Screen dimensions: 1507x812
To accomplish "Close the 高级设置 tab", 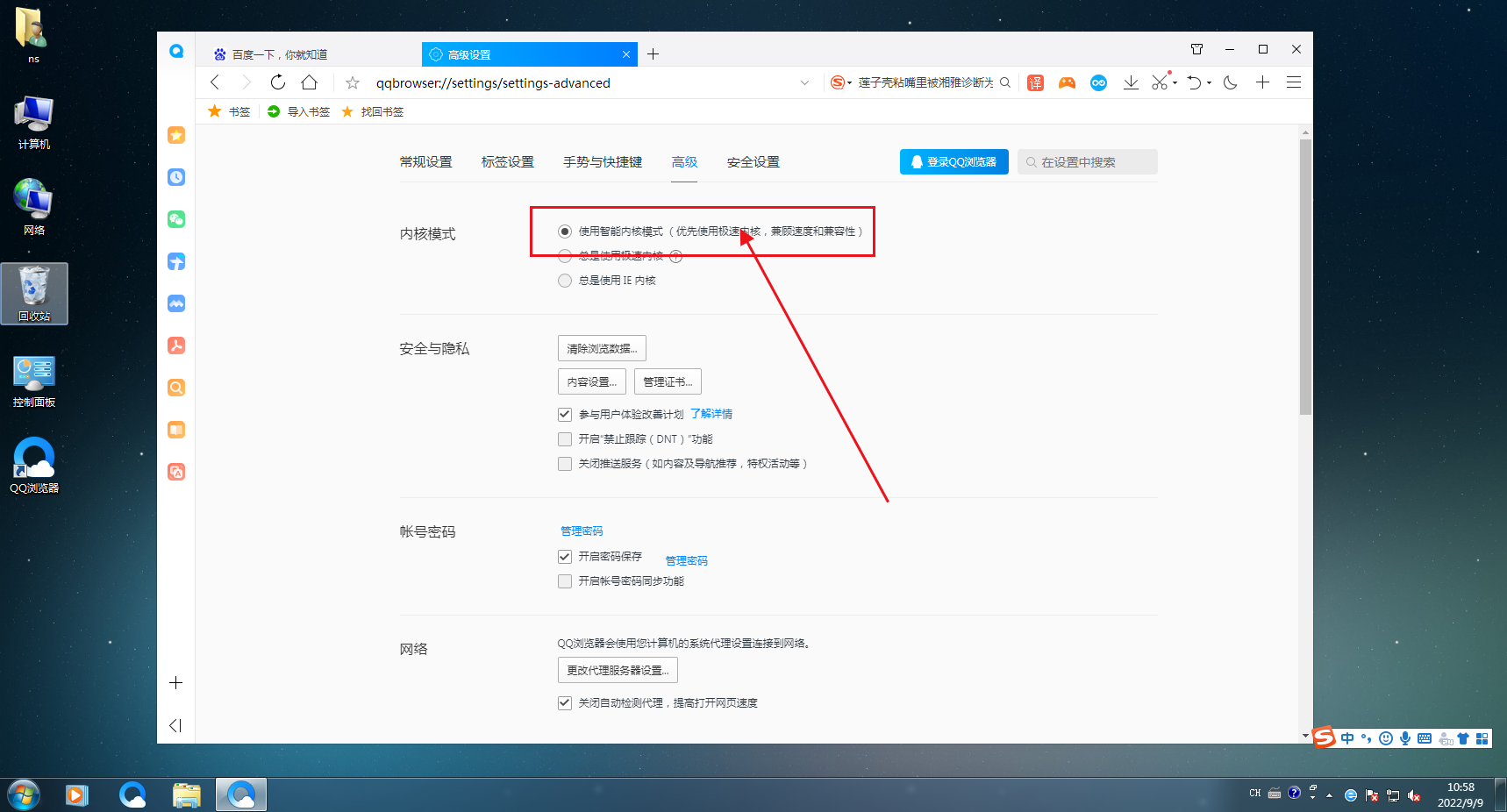I will 626,54.
